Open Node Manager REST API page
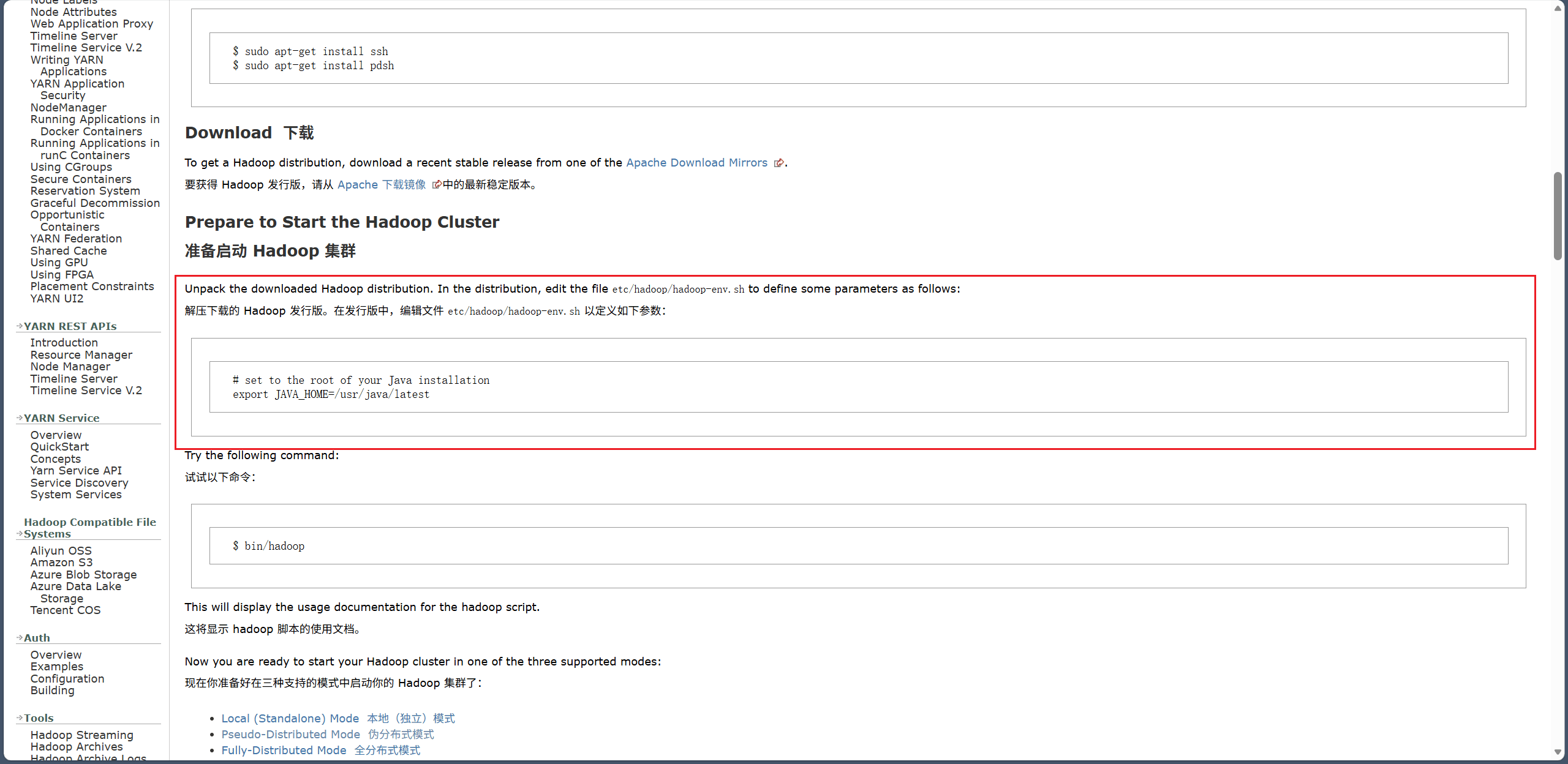1568x764 pixels. coord(70,367)
